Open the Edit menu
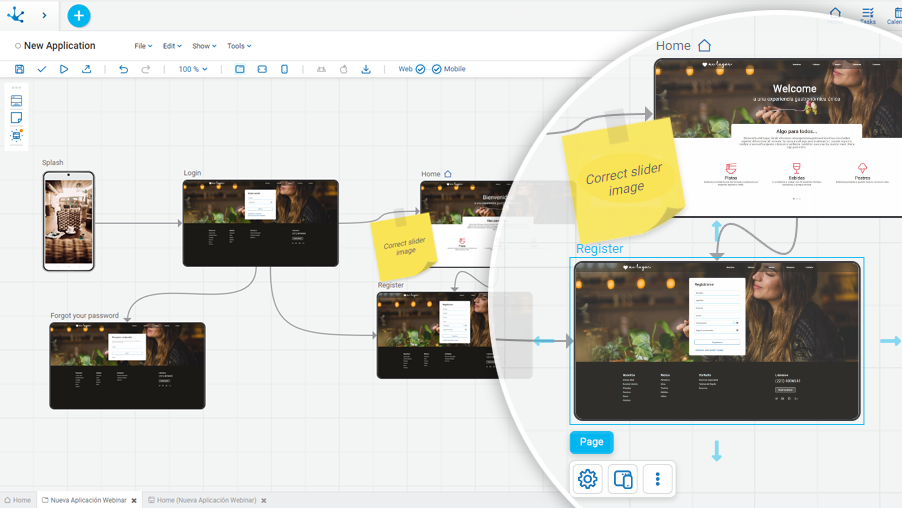Image resolution: width=902 pixels, height=508 pixels. pyautogui.click(x=172, y=46)
